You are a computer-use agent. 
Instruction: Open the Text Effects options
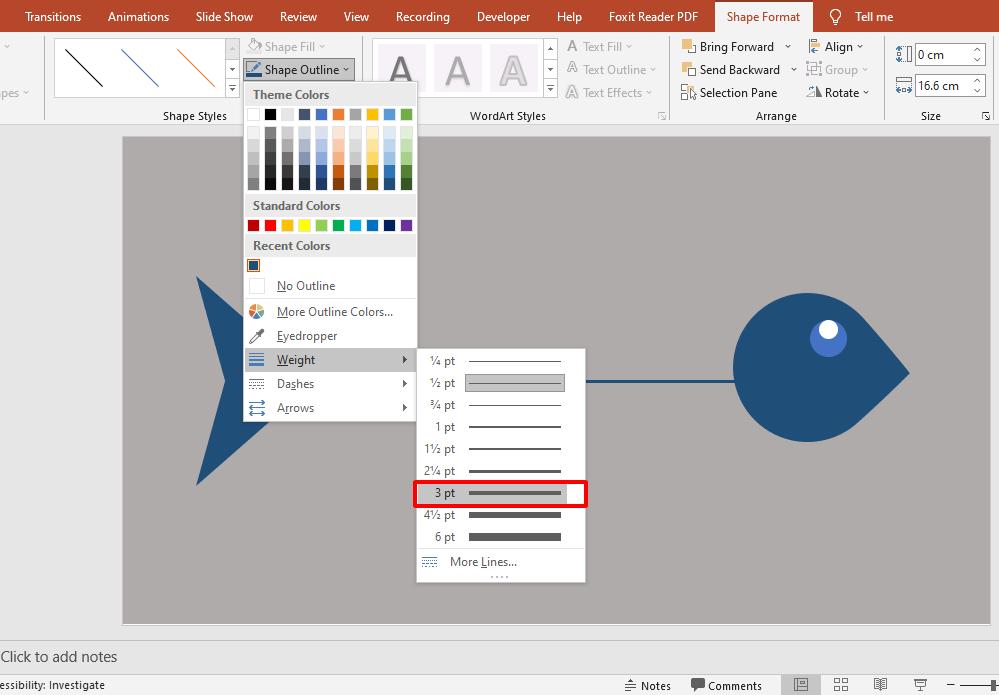610,92
